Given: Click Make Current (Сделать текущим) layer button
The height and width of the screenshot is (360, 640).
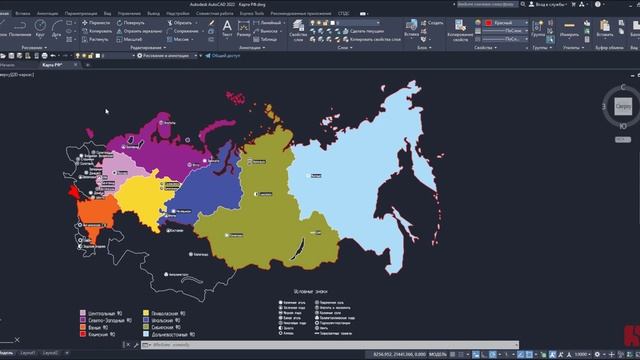Looking at the screenshot, I should click(363, 31).
